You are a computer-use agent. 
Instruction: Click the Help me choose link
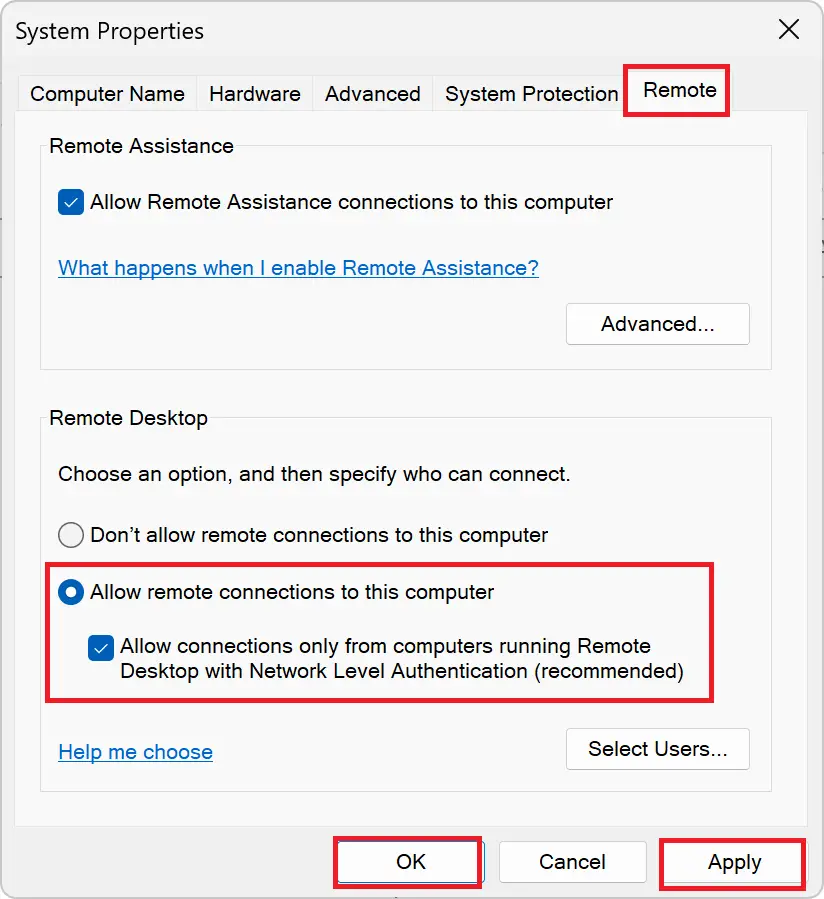(x=135, y=751)
